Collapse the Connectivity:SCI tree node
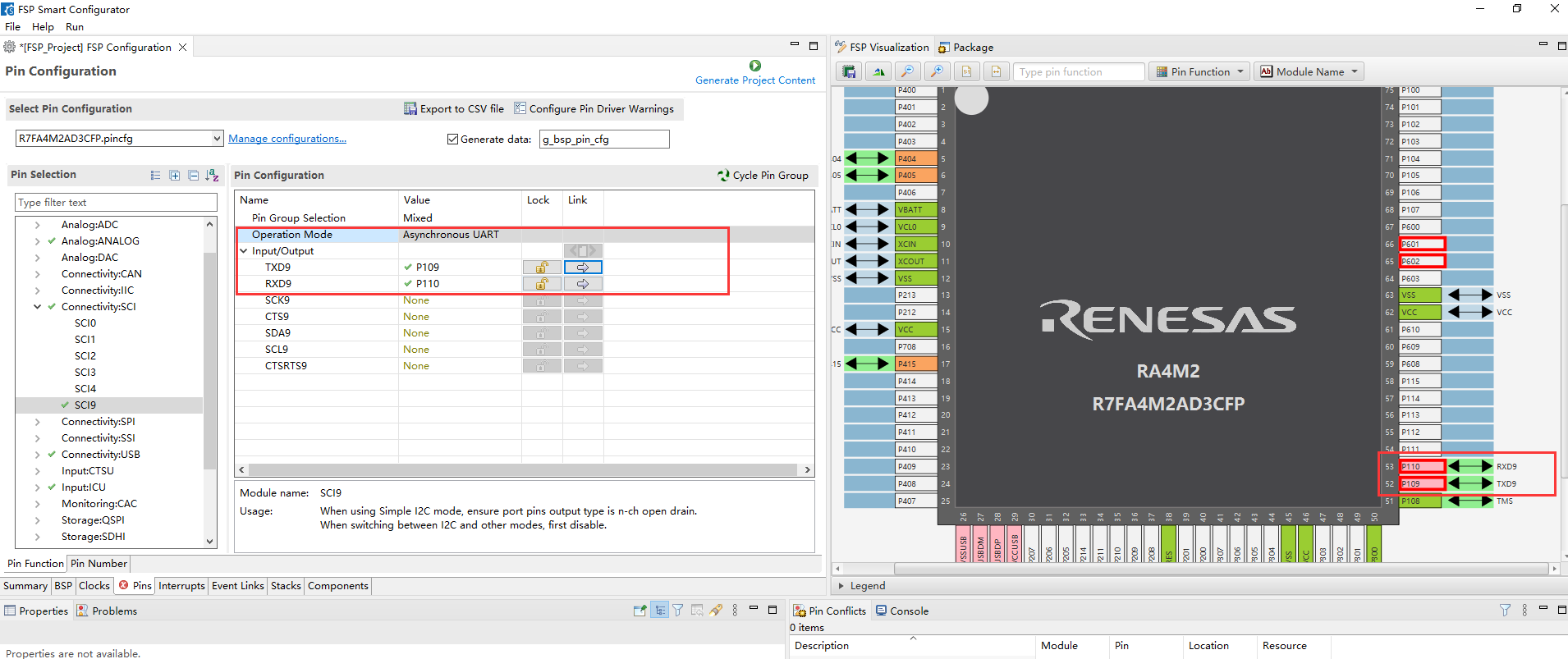The height and width of the screenshot is (659, 1568). 37,306
